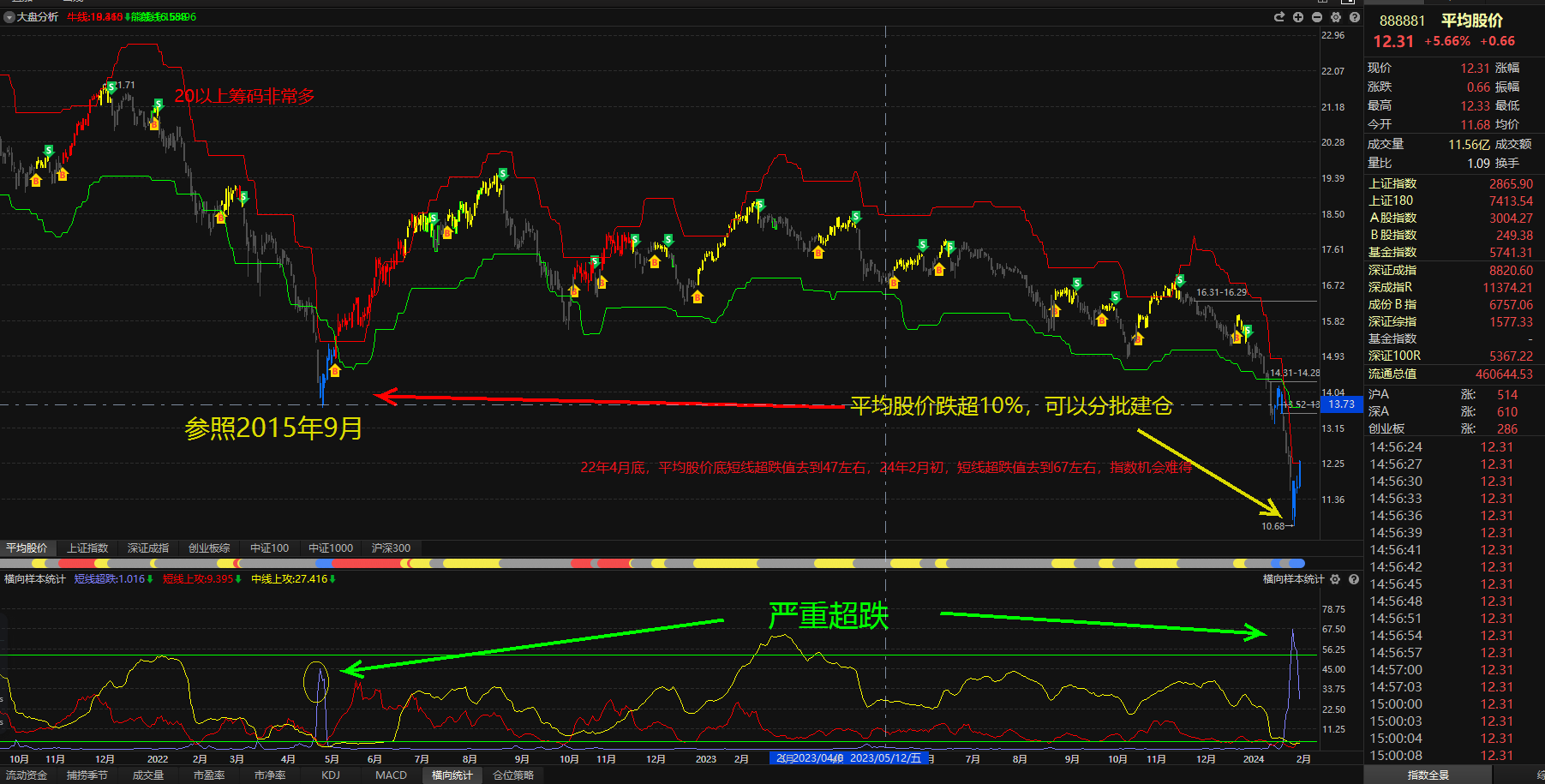Viewport: 1545px width, 784px height.
Task: Open main chart help question icon
Action: [1355, 17]
